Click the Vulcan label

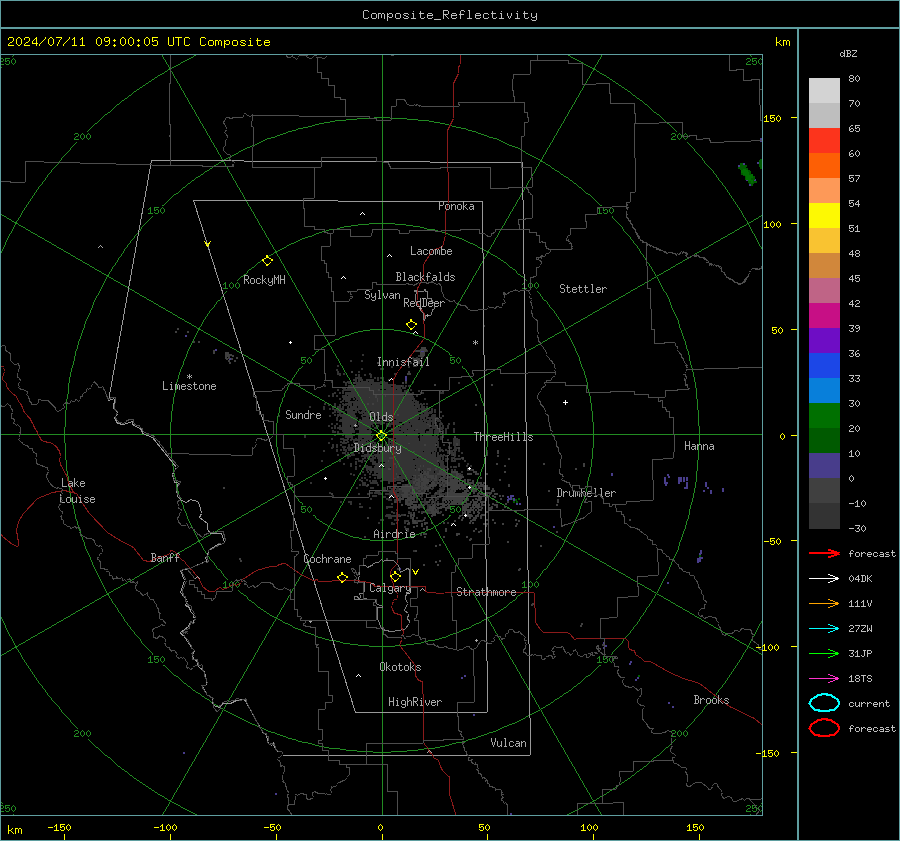tap(508, 743)
